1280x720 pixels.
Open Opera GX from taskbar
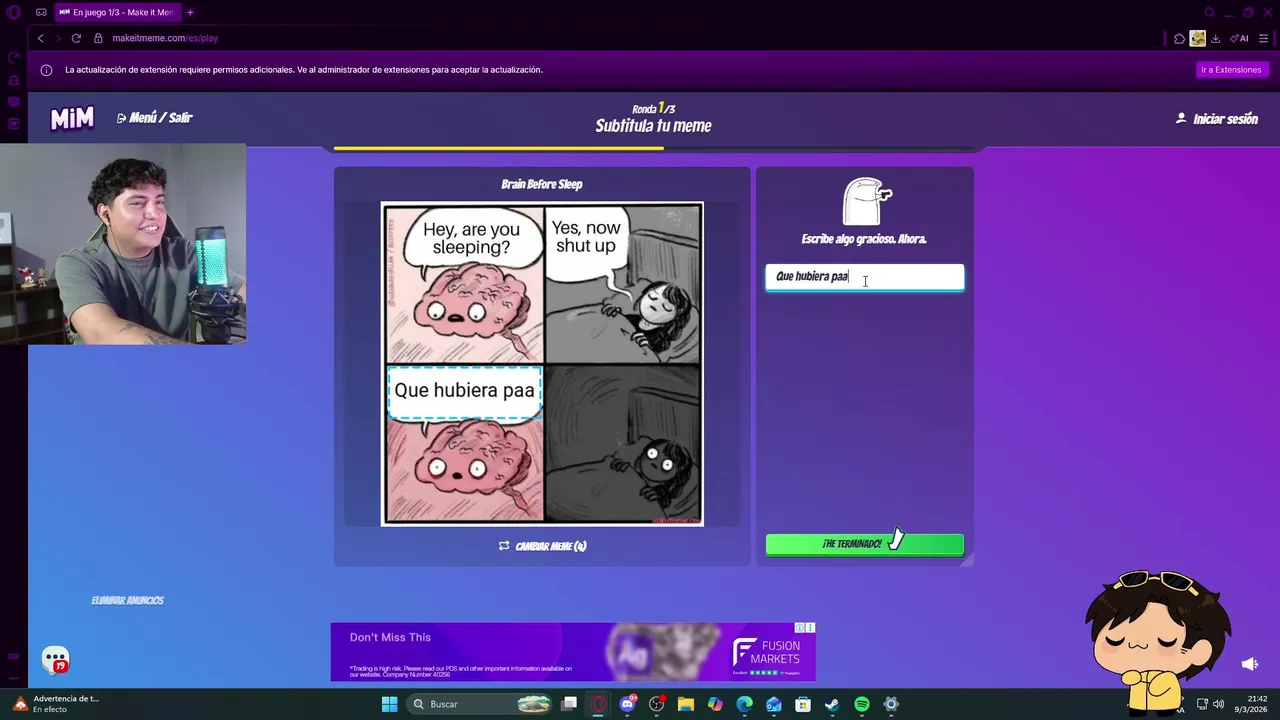pyautogui.click(x=598, y=704)
